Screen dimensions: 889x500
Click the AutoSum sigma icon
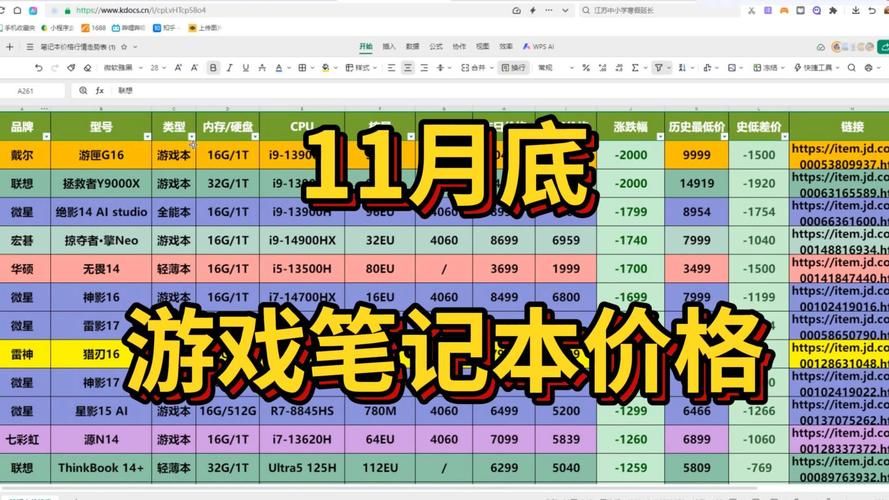click(635, 67)
